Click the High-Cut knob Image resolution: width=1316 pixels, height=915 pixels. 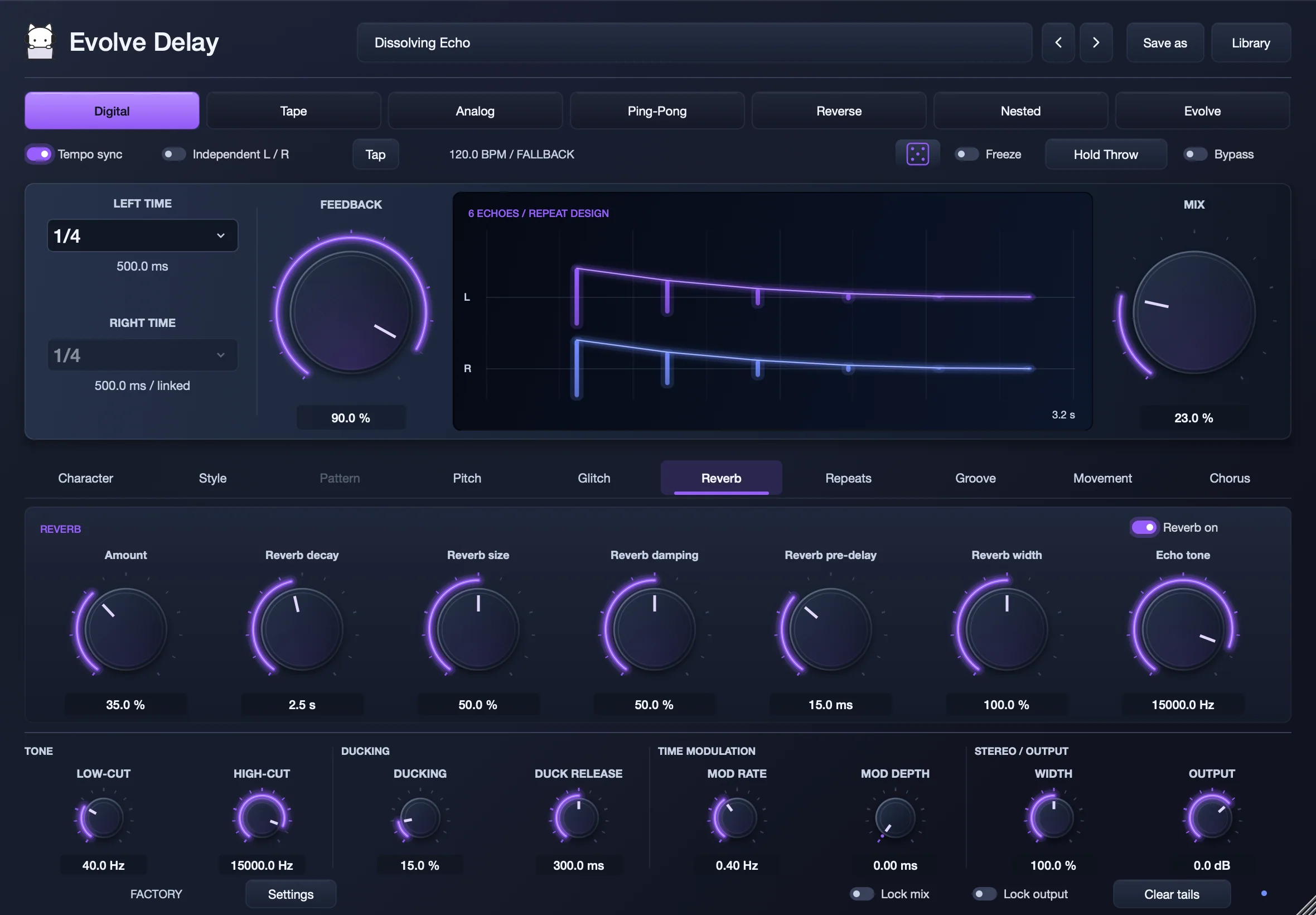point(262,818)
